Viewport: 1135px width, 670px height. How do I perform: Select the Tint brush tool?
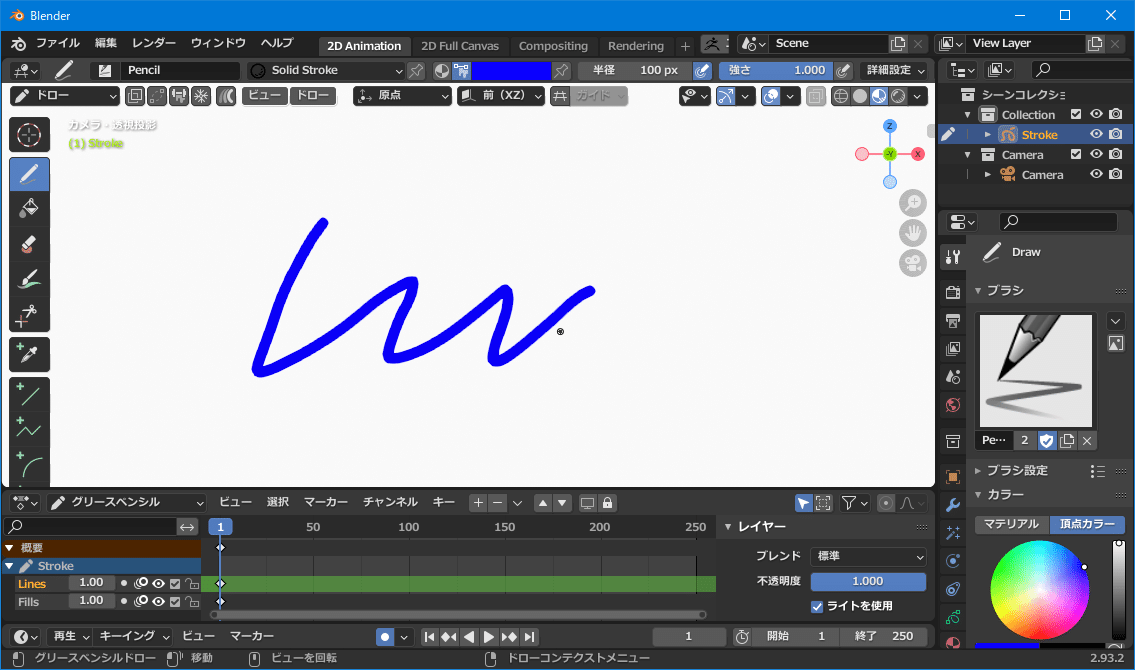tap(29, 279)
